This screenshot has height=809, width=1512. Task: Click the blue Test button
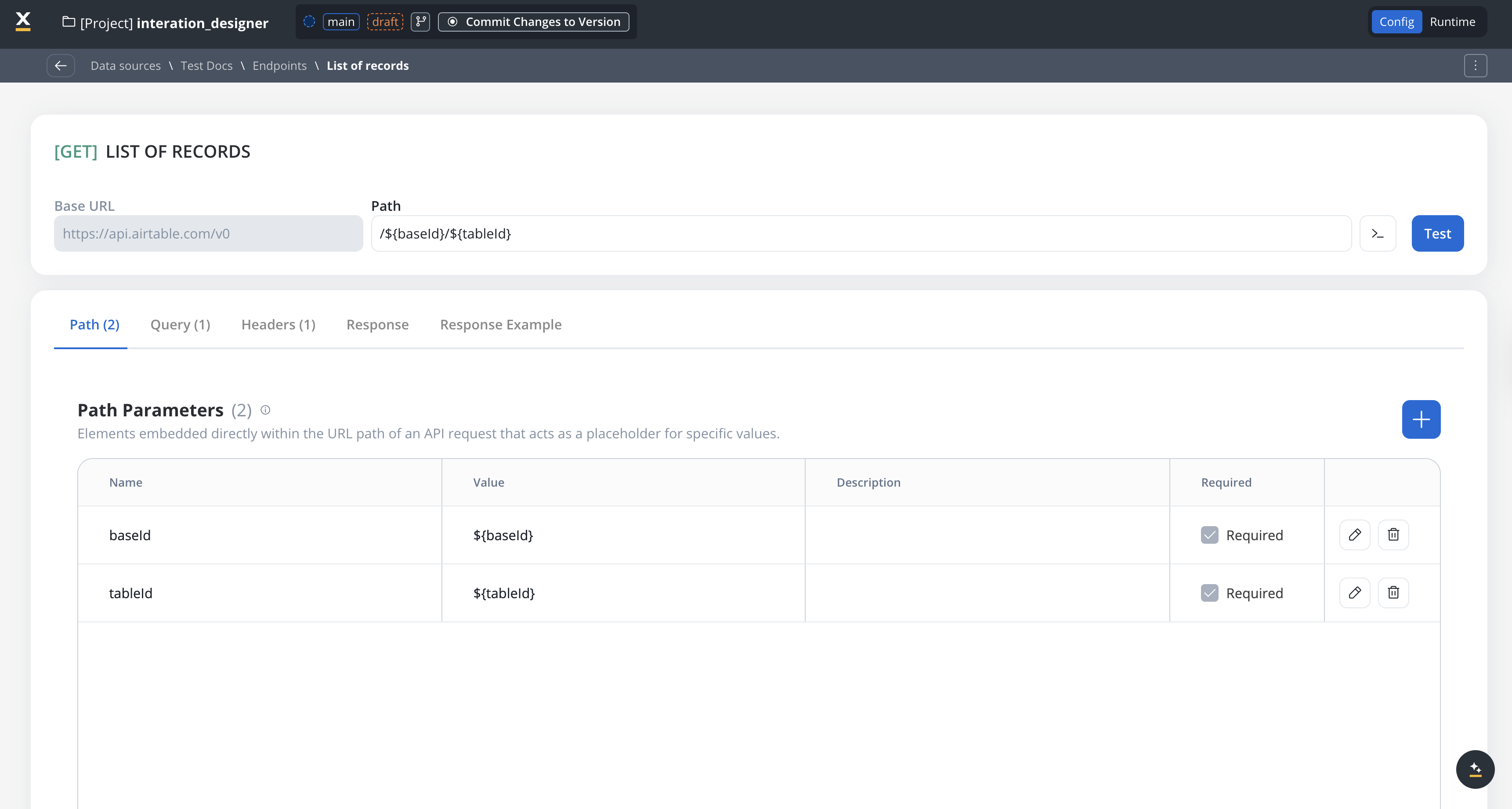click(x=1437, y=234)
